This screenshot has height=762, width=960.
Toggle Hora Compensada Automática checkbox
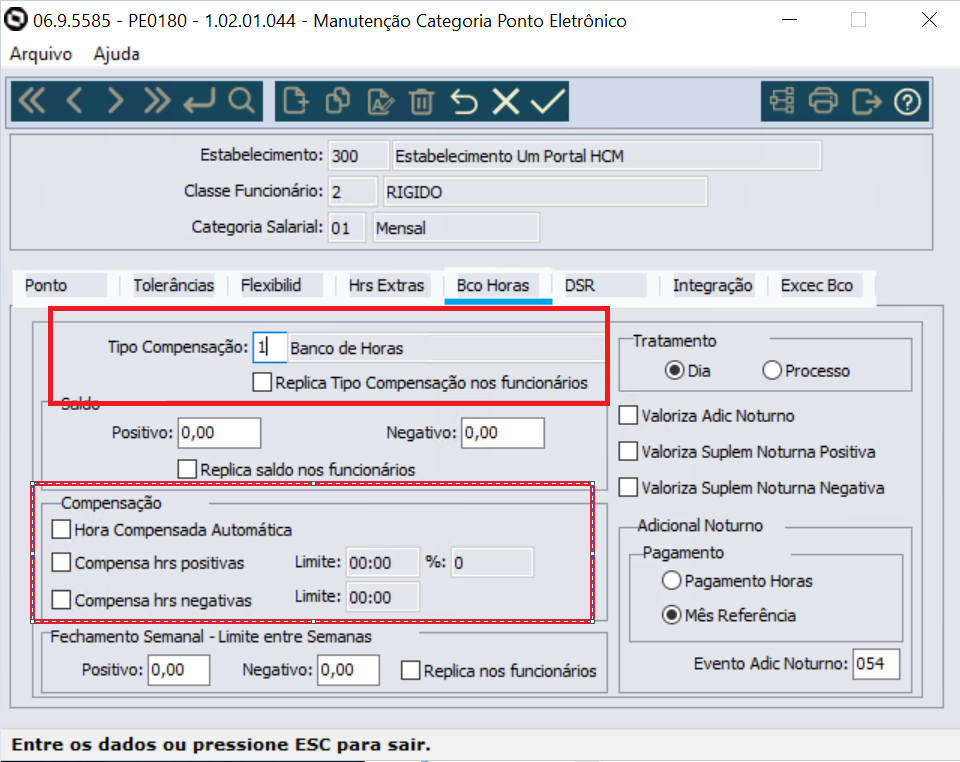pos(61,529)
